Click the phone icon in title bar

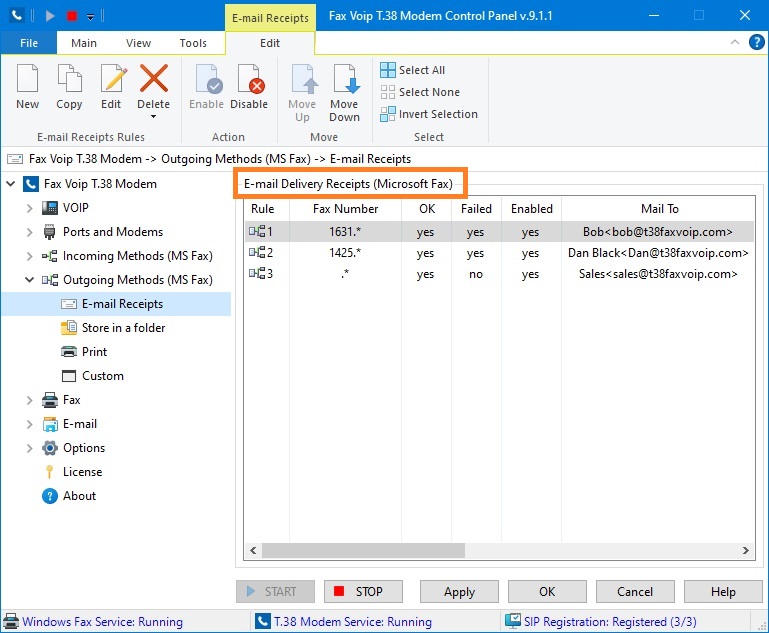[x=17, y=16]
